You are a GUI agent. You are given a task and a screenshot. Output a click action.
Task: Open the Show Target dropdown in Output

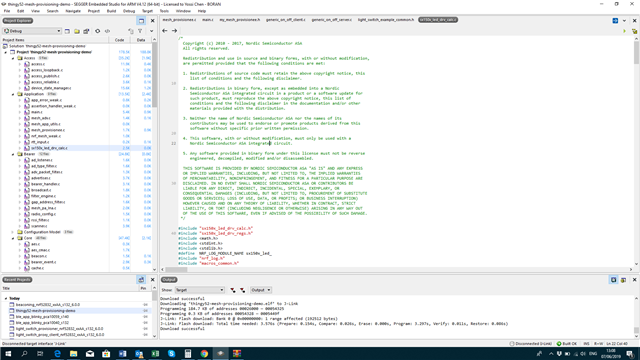pyautogui.click(x=200, y=290)
